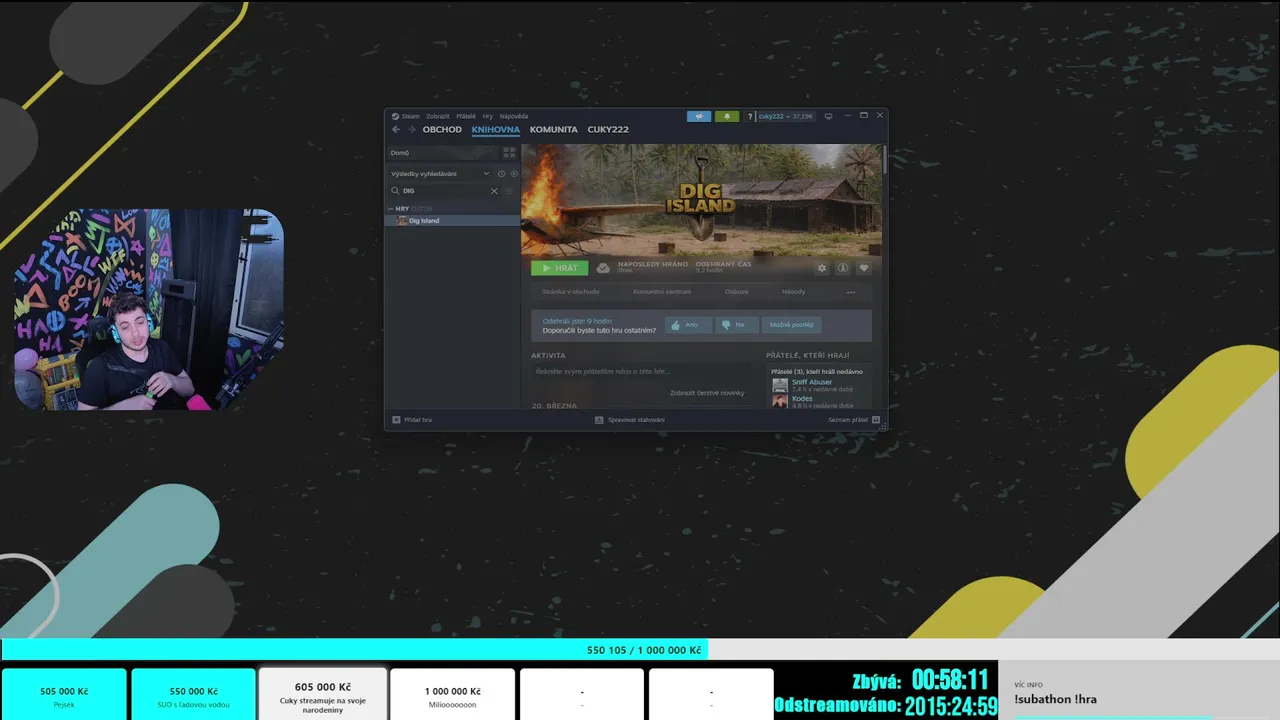Open the CUKY222 profile tab
This screenshot has height=720, width=1280.
pyautogui.click(x=608, y=129)
